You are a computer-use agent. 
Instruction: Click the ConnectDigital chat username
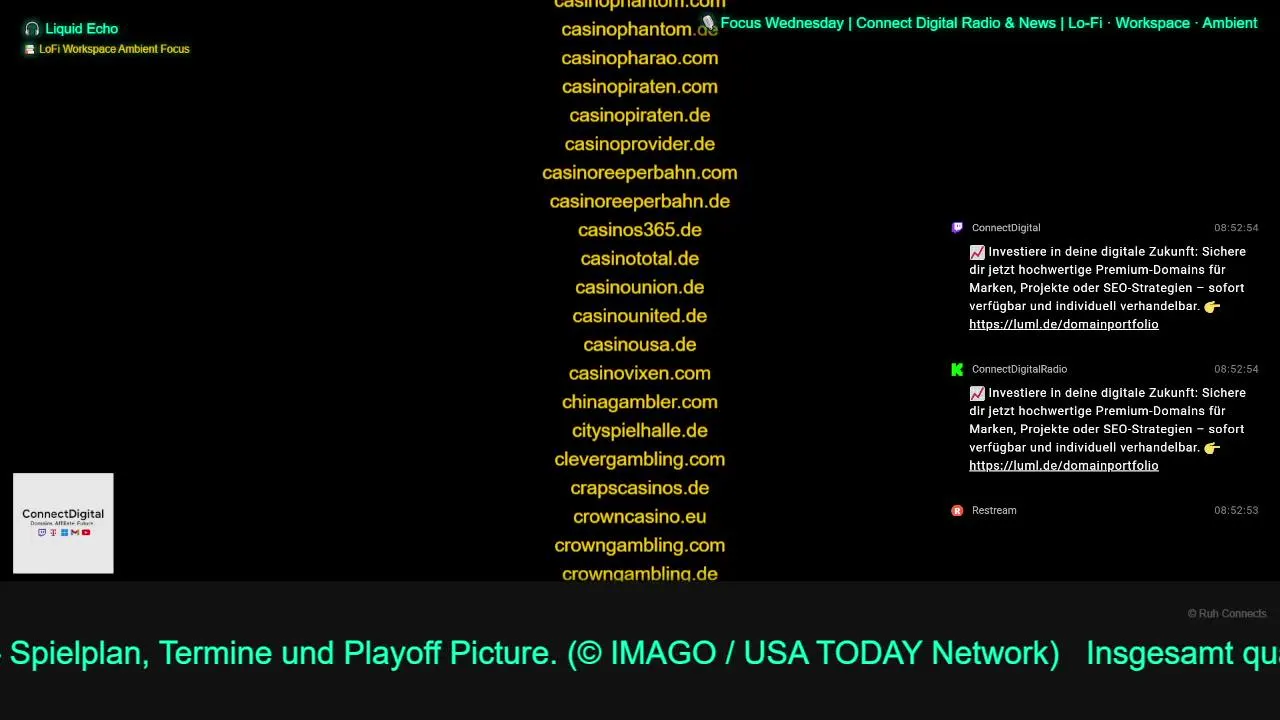click(x=1005, y=228)
